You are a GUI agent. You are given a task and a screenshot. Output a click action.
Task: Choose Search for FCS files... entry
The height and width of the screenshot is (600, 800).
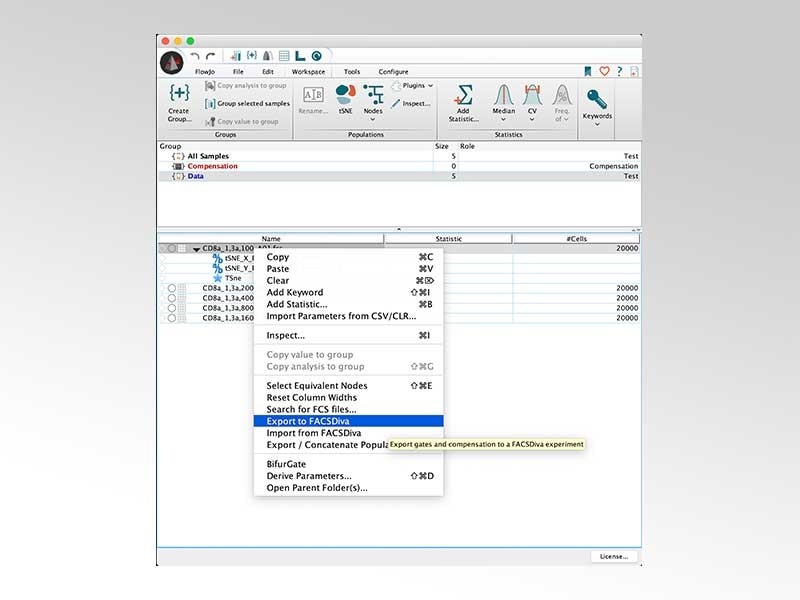[x=348, y=409]
